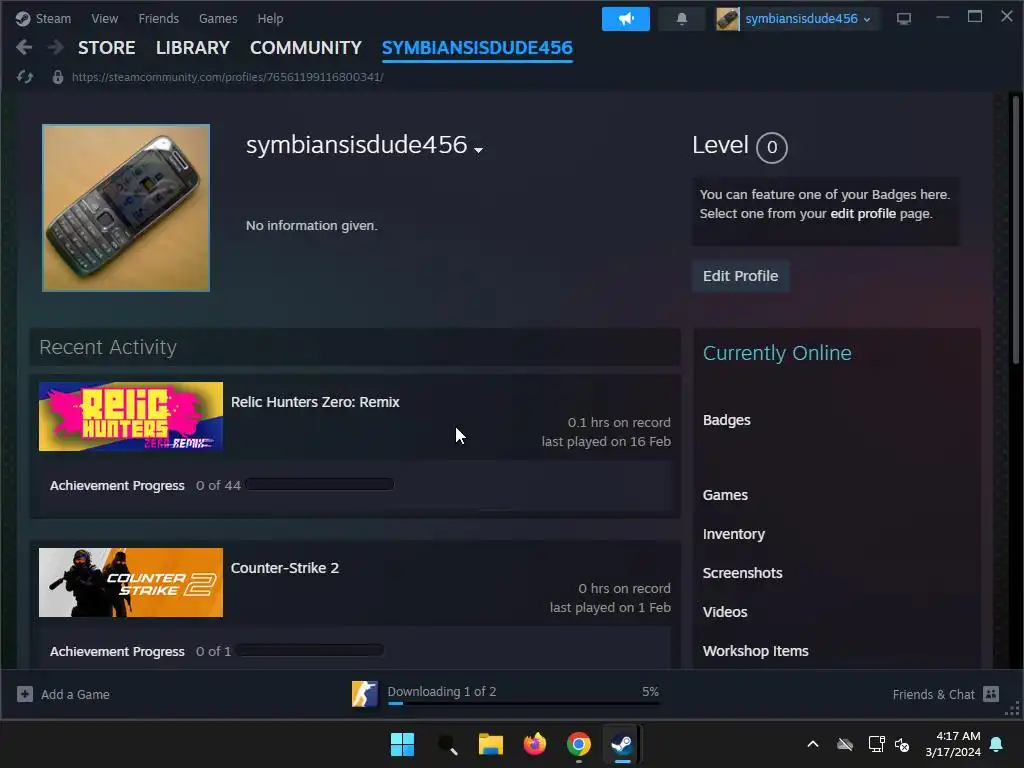Viewport: 1024px width, 768px height.
Task: Click the profile avatar phone image
Action: click(x=126, y=208)
